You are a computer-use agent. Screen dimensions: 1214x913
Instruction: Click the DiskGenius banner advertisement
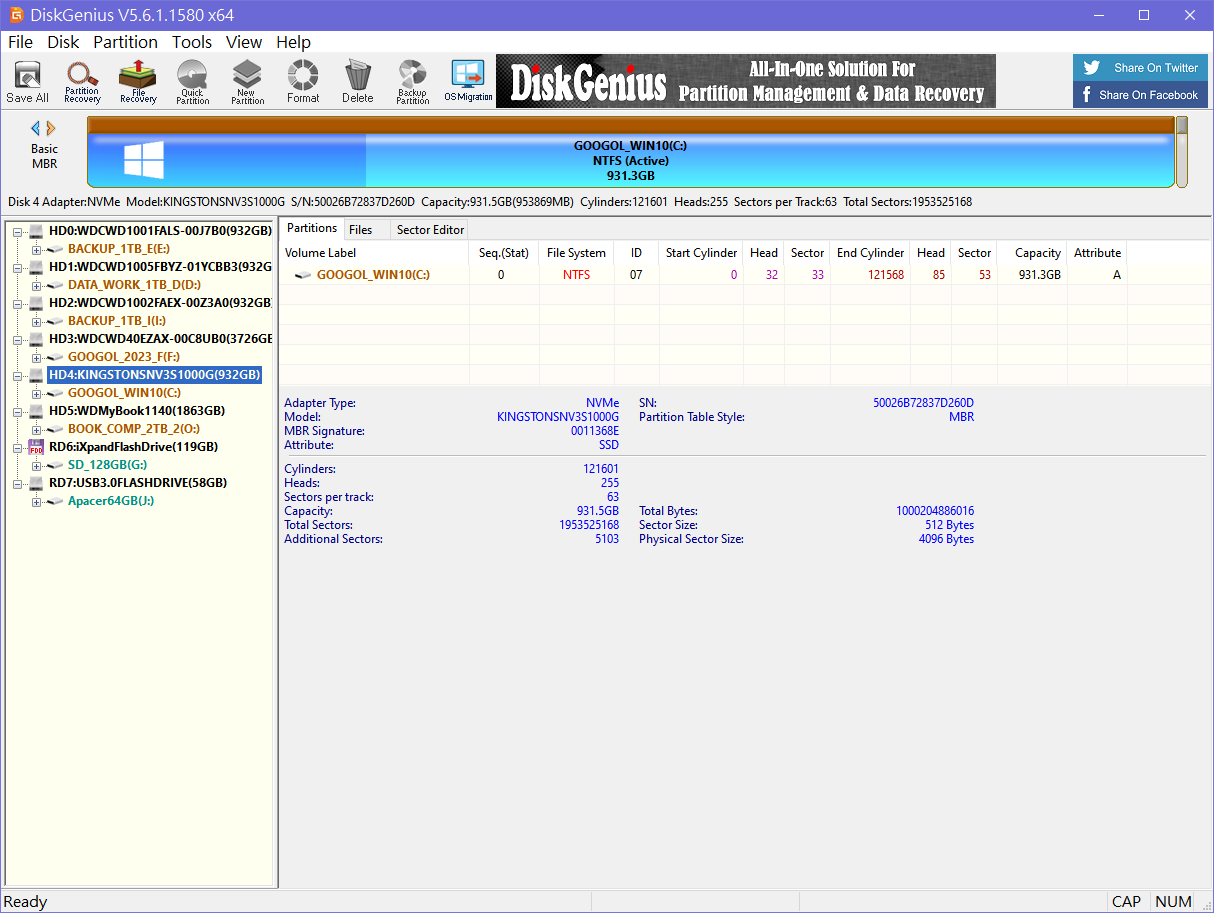[746, 81]
